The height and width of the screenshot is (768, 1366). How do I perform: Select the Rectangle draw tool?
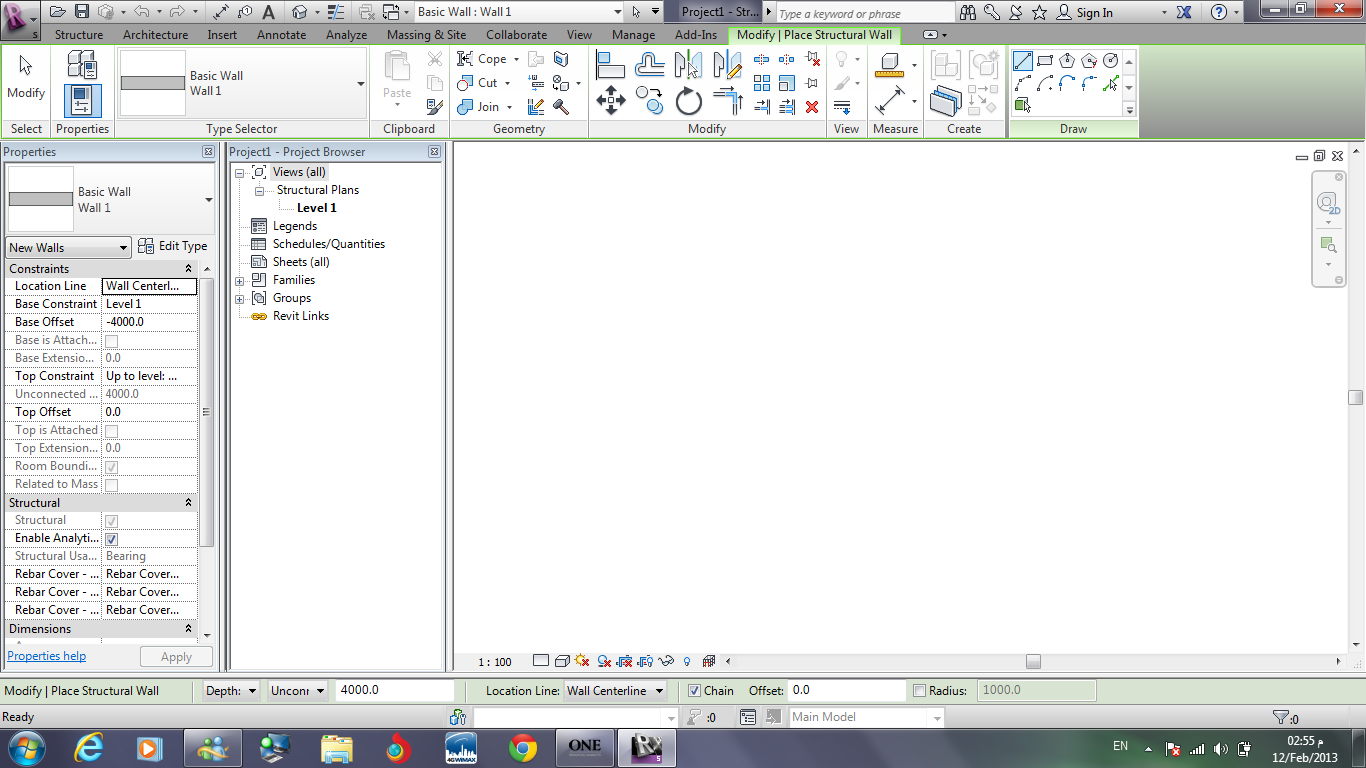pos(1045,61)
